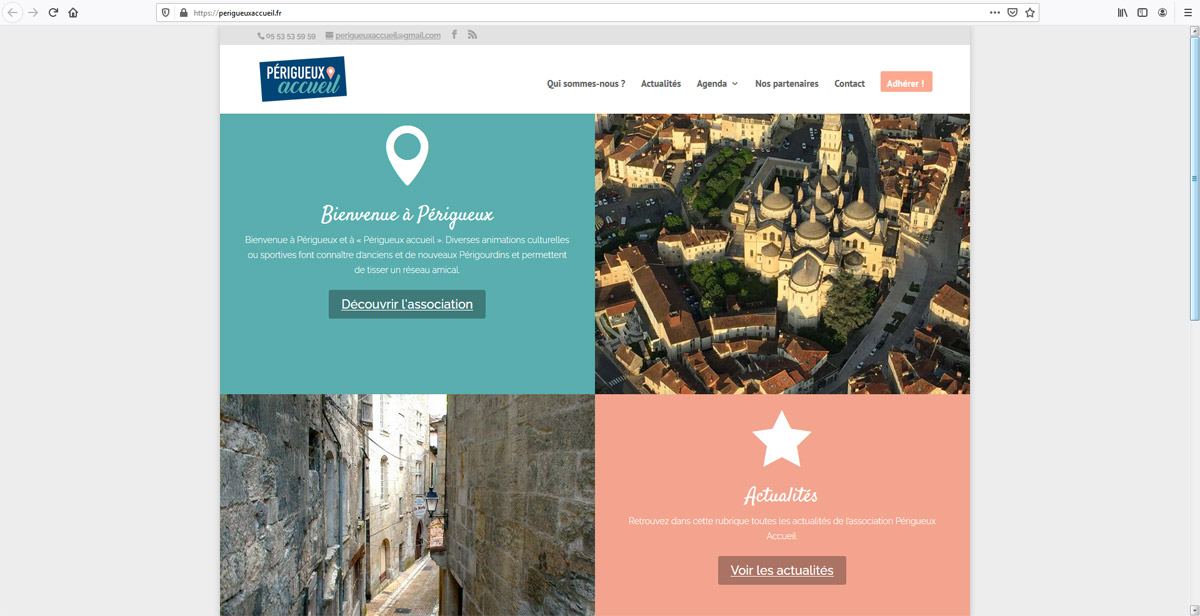Click the browser reload button
This screenshot has height=616, width=1200.
(x=53, y=13)
